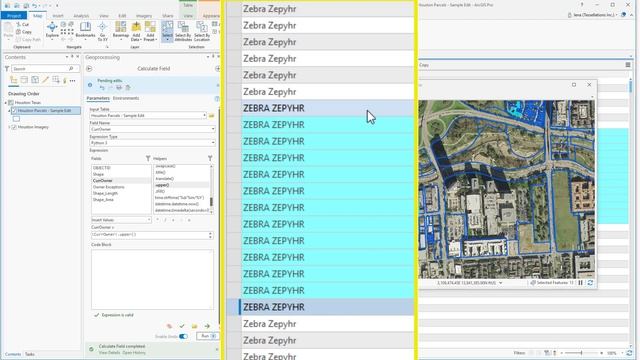Pause map drawing in floating map window

tap(580, 282)
